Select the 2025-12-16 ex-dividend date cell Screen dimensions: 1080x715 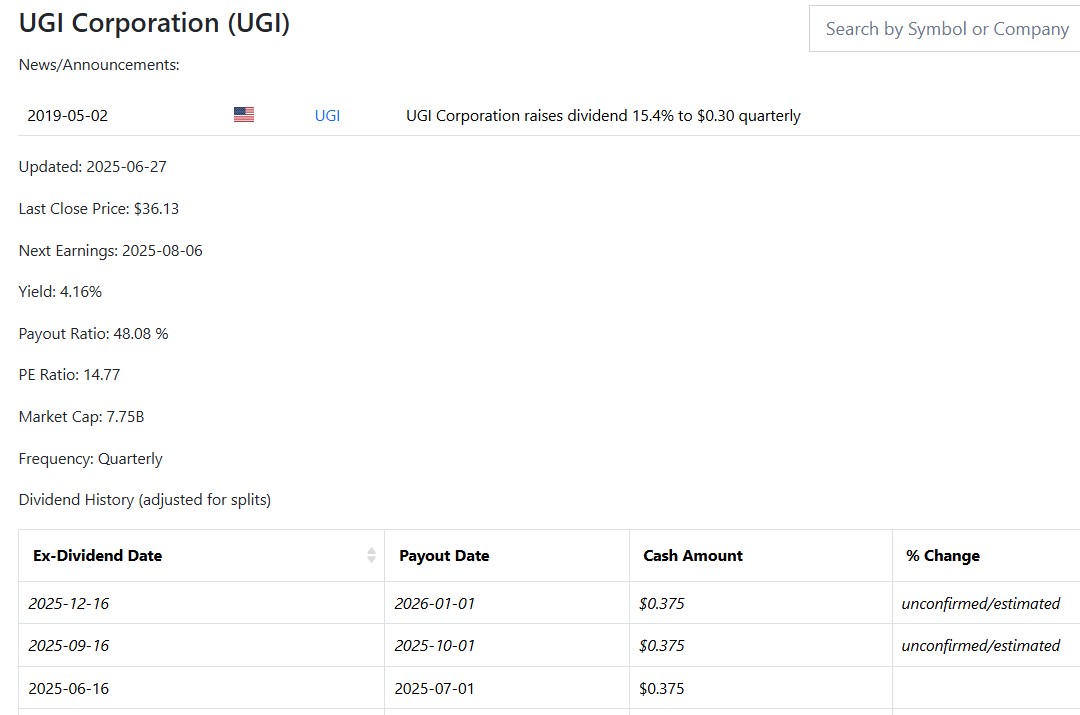69,603
